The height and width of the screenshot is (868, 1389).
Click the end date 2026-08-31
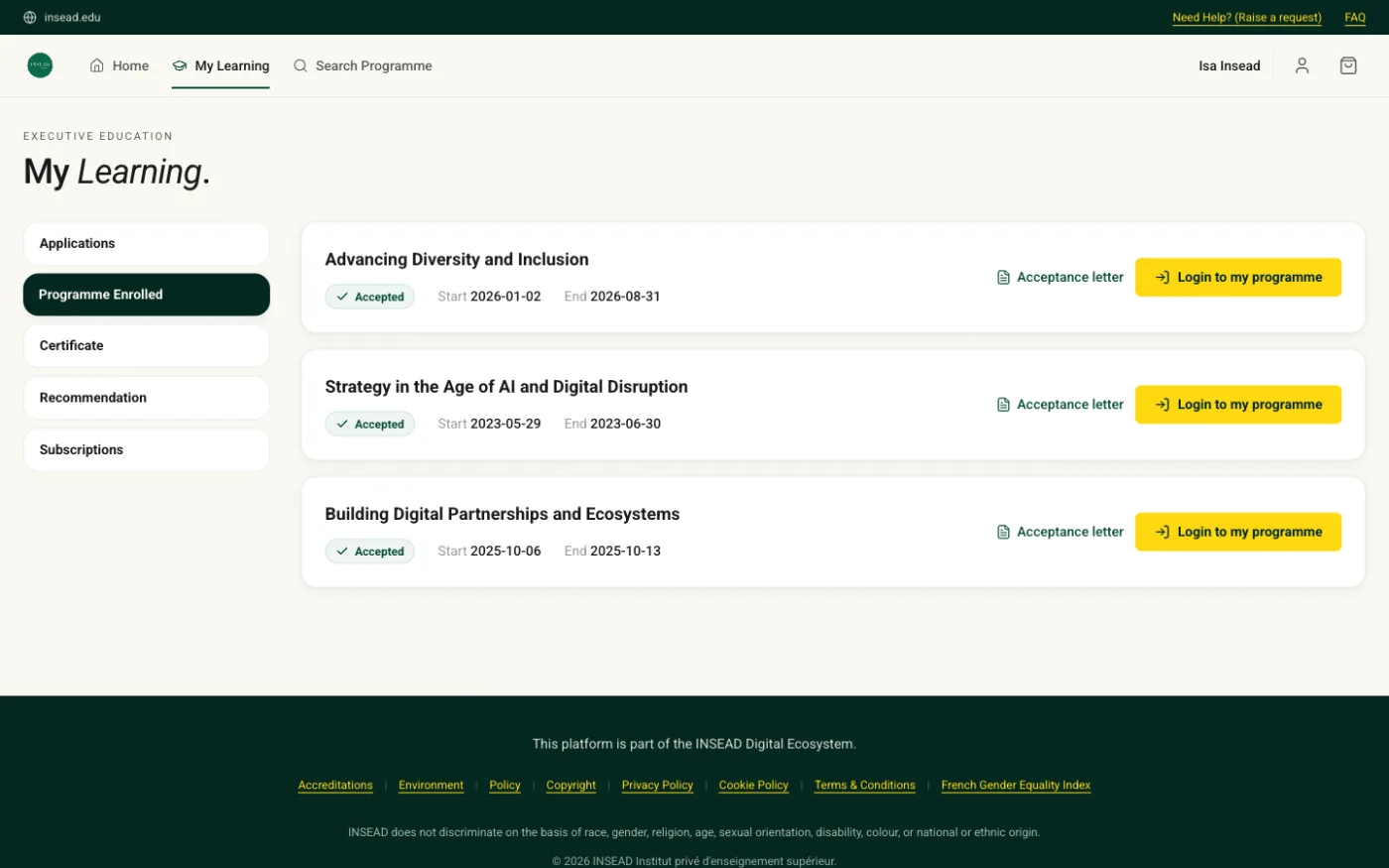[625, 297]
